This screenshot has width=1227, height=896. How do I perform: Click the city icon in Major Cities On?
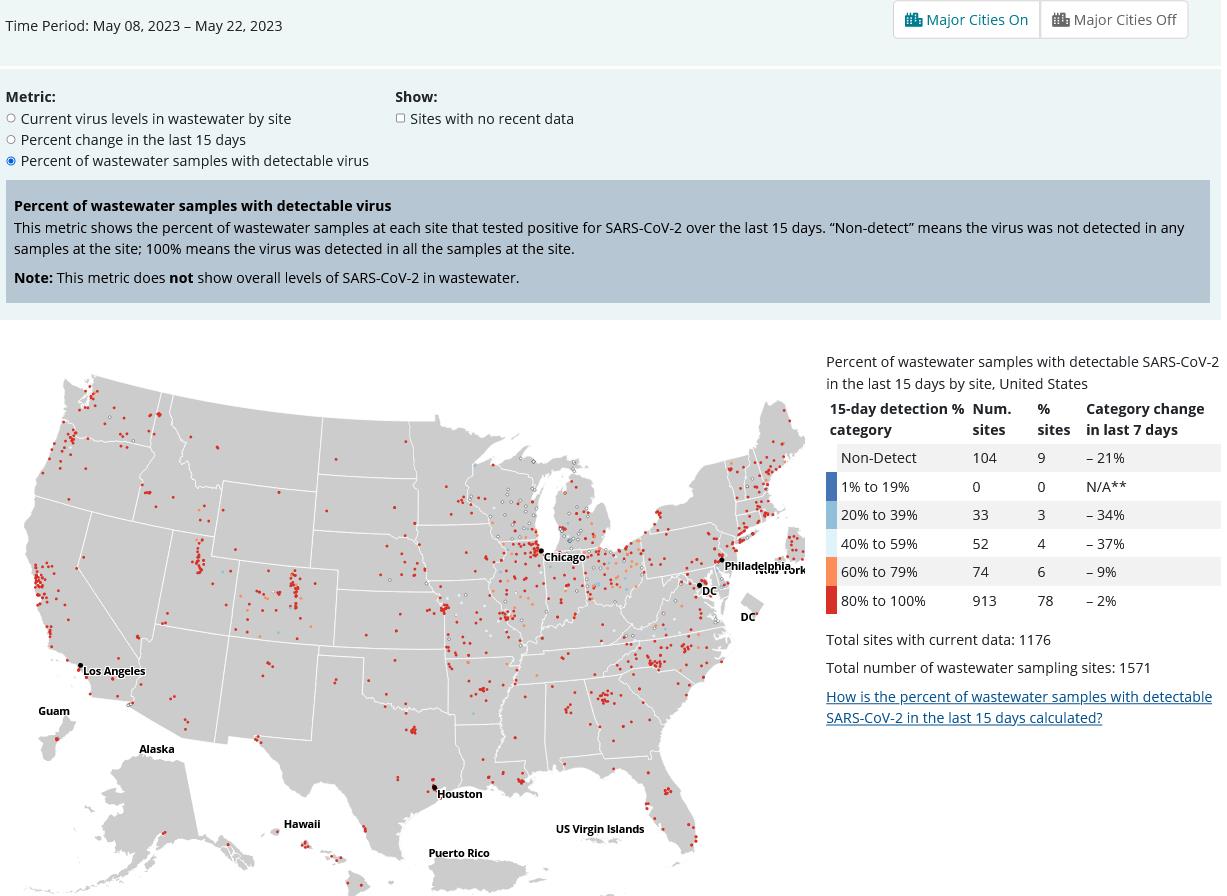point(913,20)
